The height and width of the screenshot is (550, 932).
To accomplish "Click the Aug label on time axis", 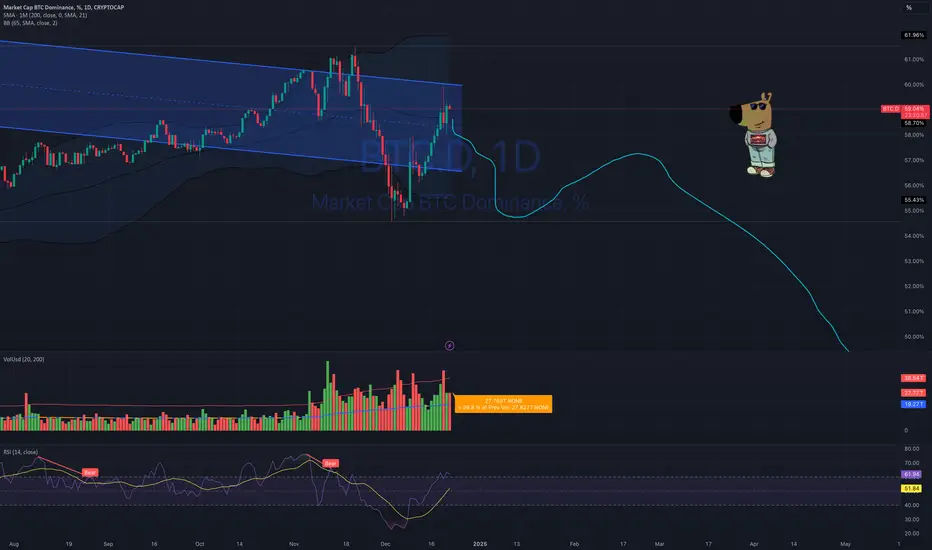I will (x=14, y=544).
